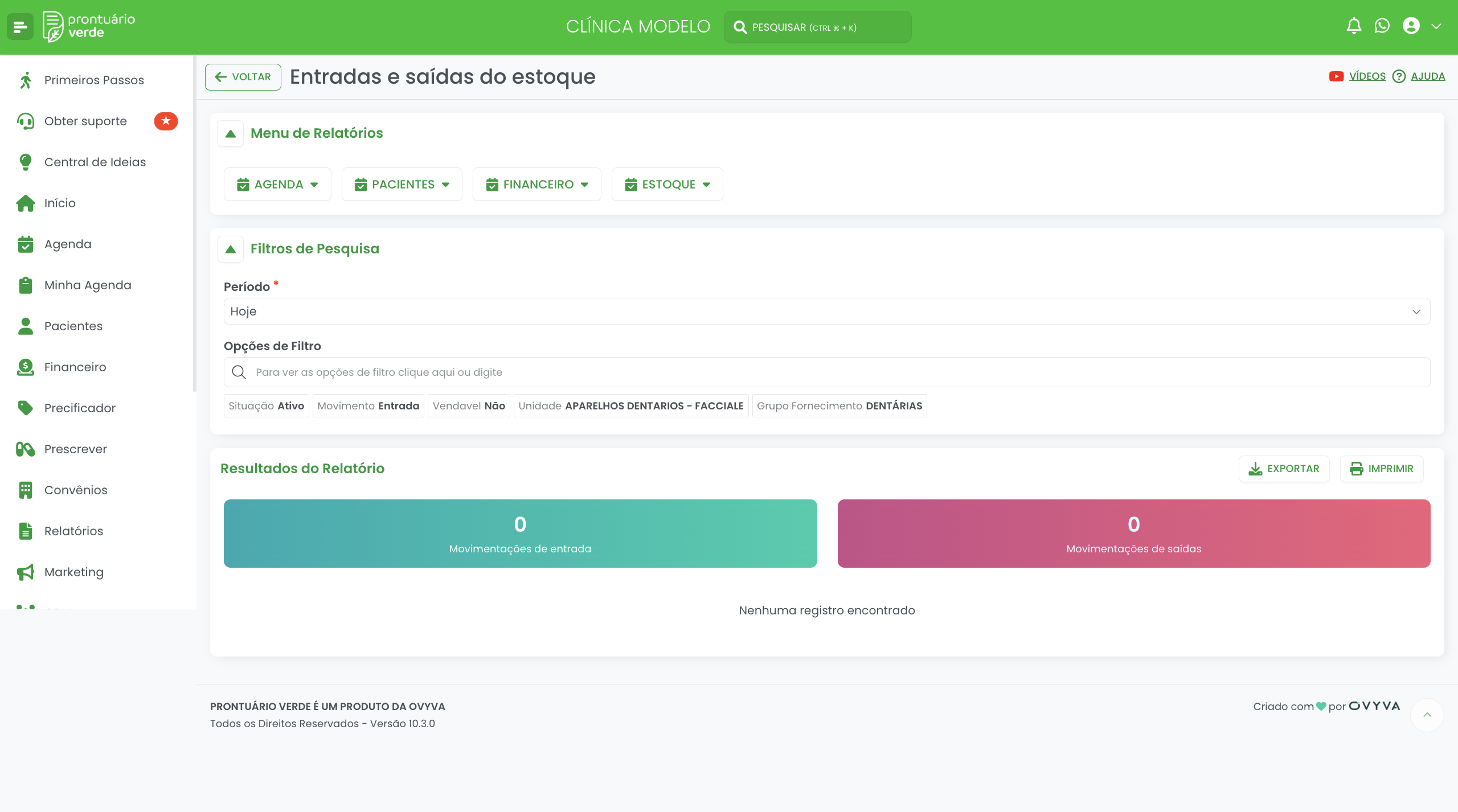This screenshot has height=812, width=1458.
Task: Click the Opções de Filtro input field
Action: [x=826, y=372]
